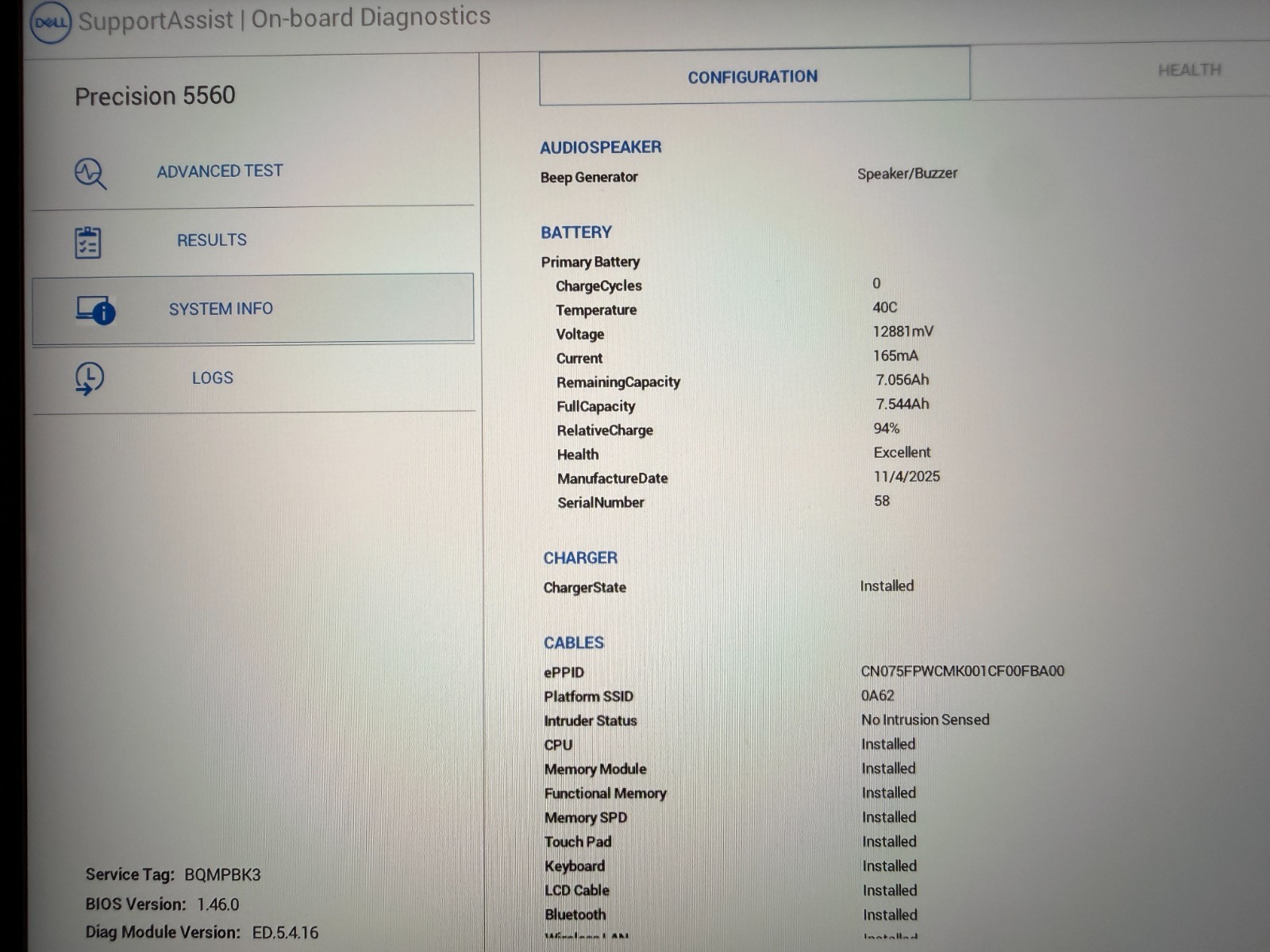This screenshot has height=952, width=1270.
Task: Select the SYSTEM INFO menu item
Action: (x=252, y=309)
